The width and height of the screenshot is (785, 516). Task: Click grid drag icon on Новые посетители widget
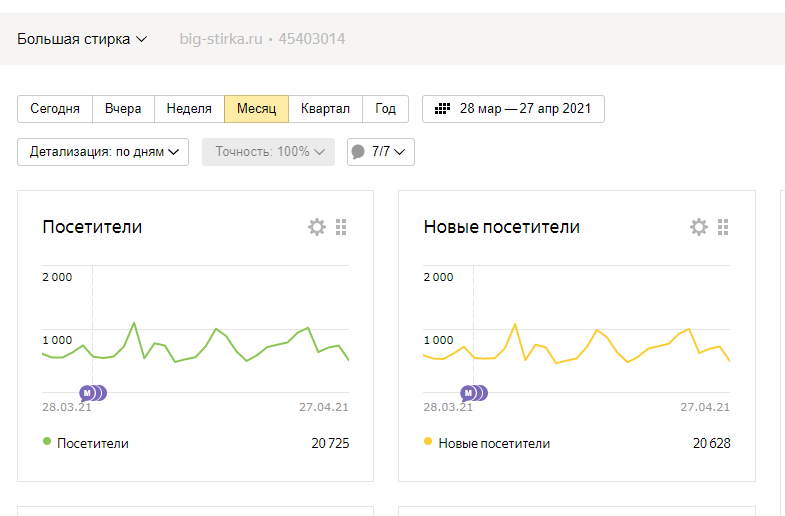click(x=723, y=227)
